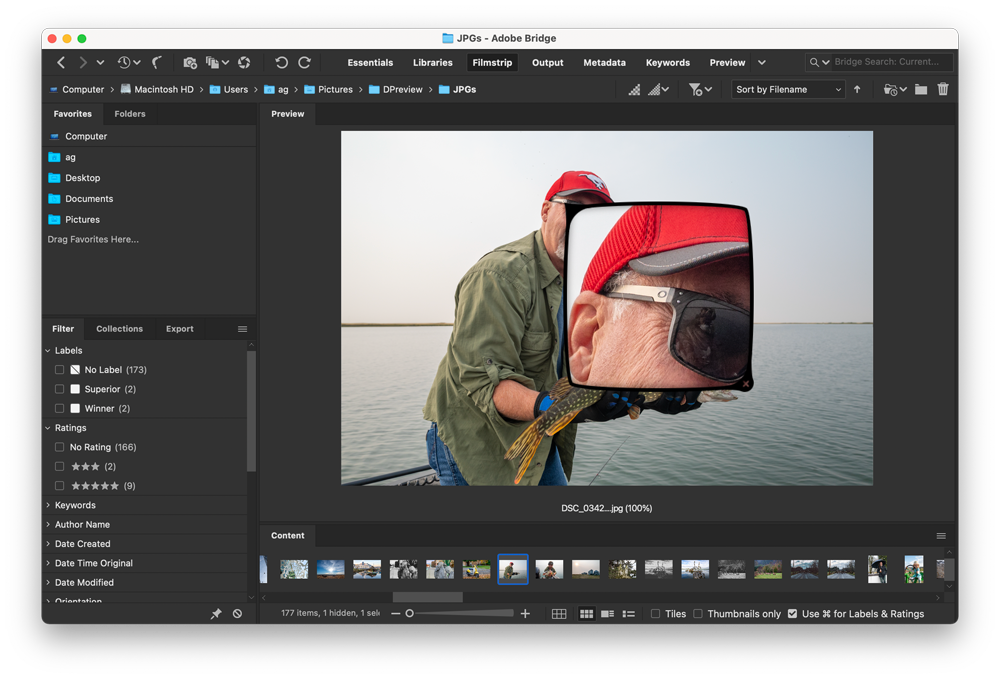1000x679 pixels.
Task: Click the trash delete icon
Action: (x=943, y=90)
